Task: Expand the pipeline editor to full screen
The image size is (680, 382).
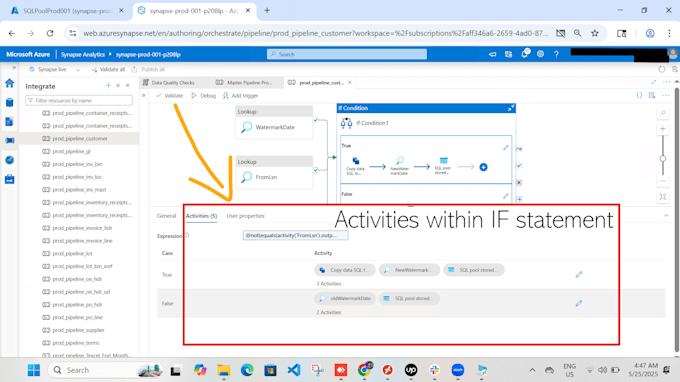Action: tap(654, 82)
